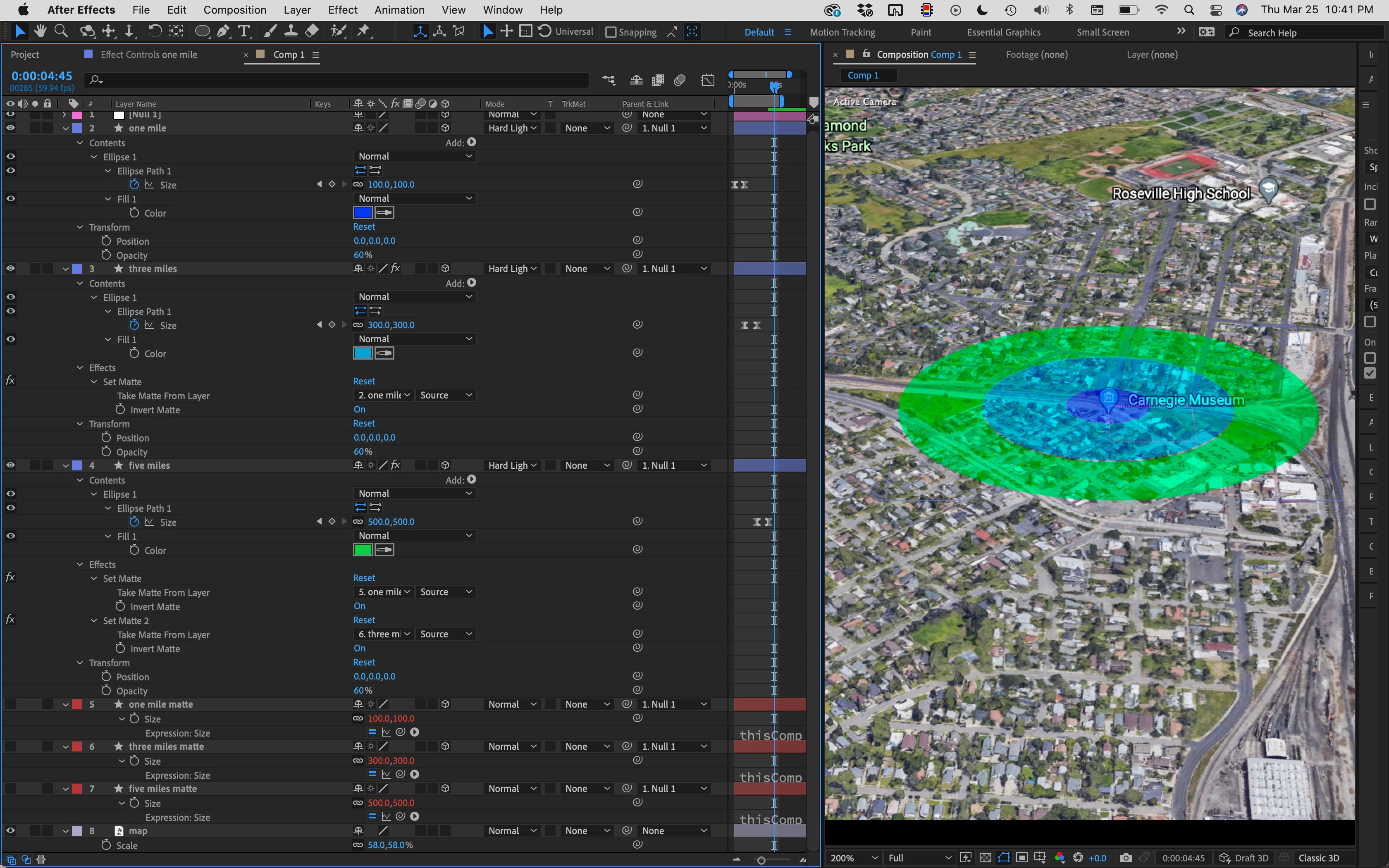
Task: Select the Pen tool in toolbar
Action: [x=223, y=31]
